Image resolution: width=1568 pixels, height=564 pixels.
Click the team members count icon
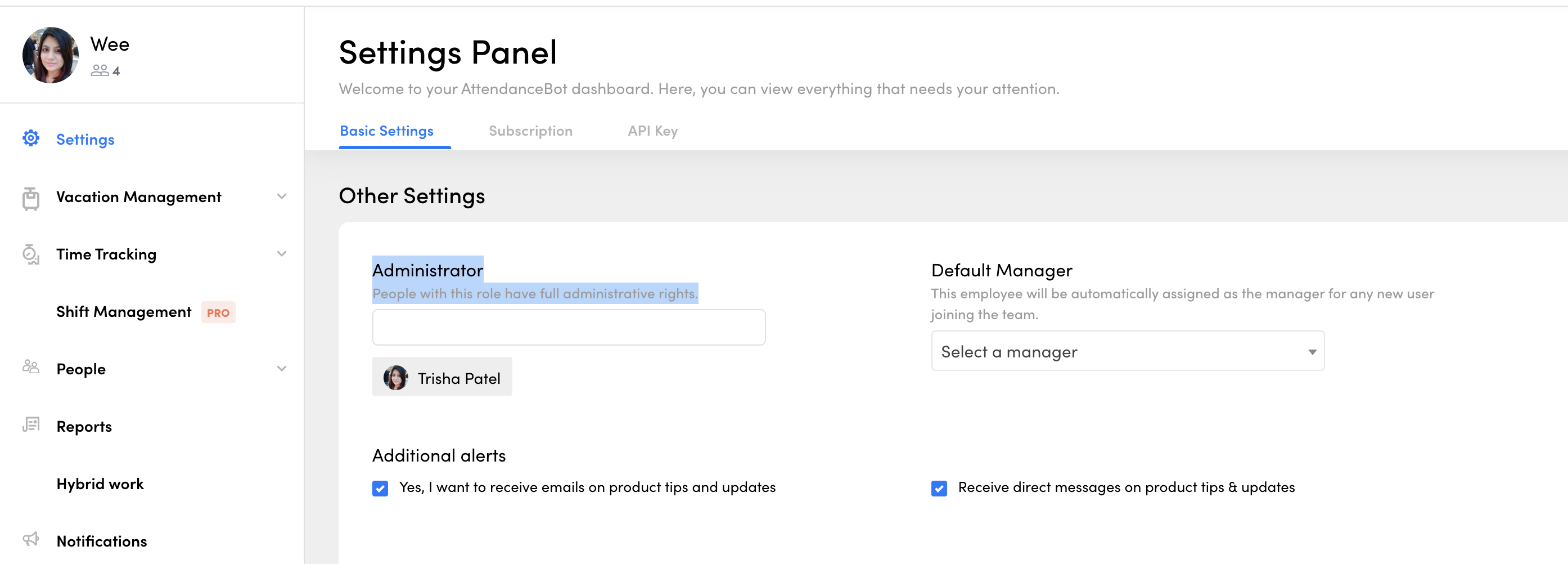[100, 71]
